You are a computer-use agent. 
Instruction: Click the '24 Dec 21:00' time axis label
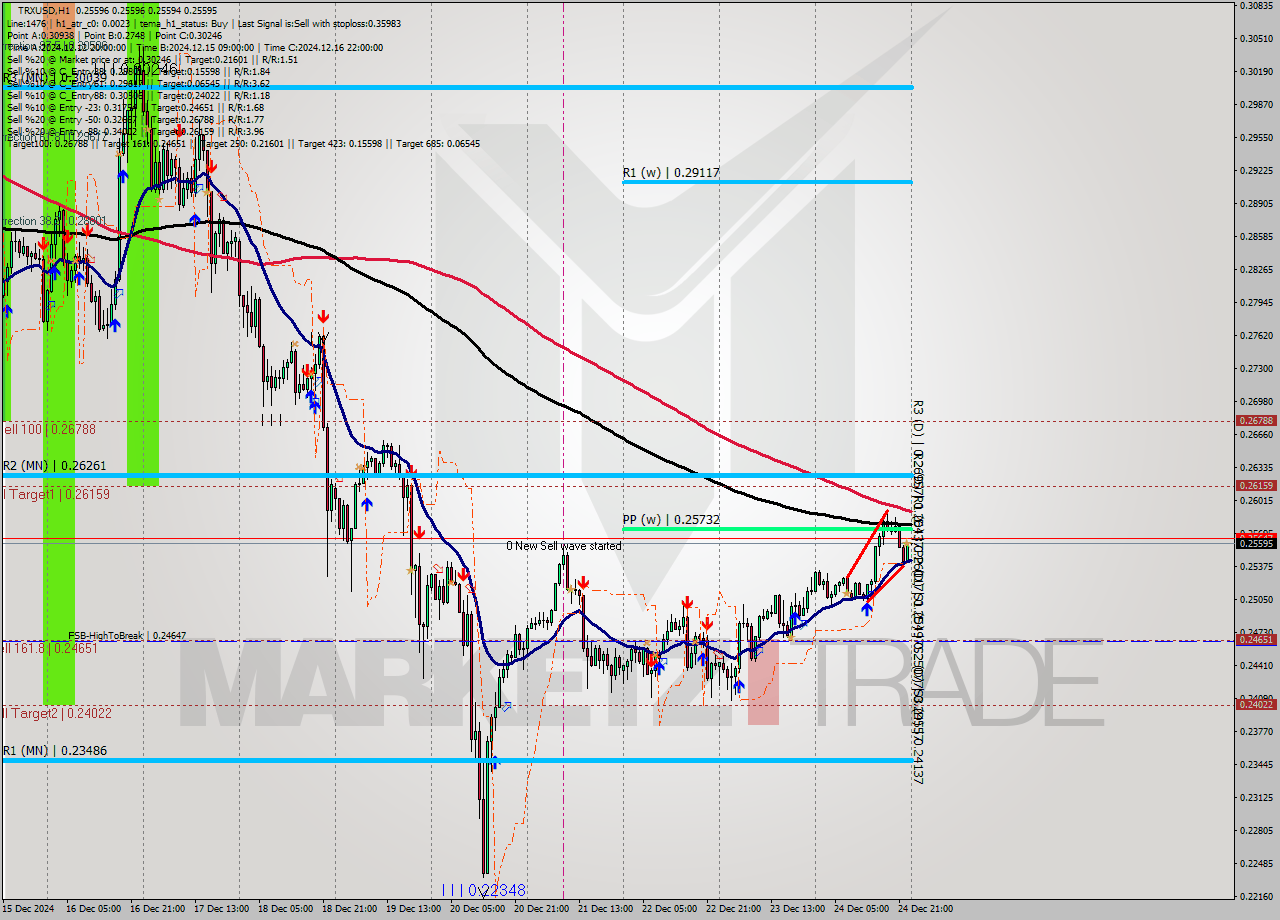tap(923, 909)
